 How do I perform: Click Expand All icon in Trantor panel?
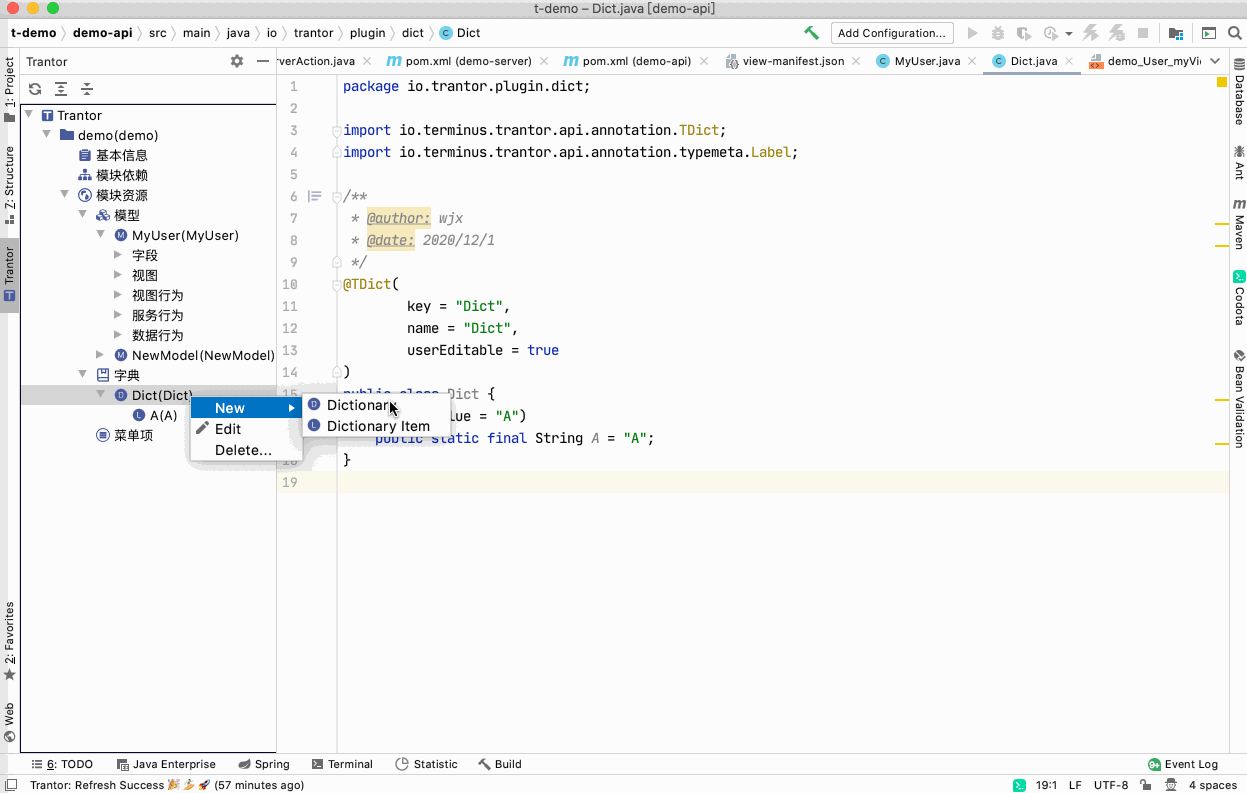61,88
